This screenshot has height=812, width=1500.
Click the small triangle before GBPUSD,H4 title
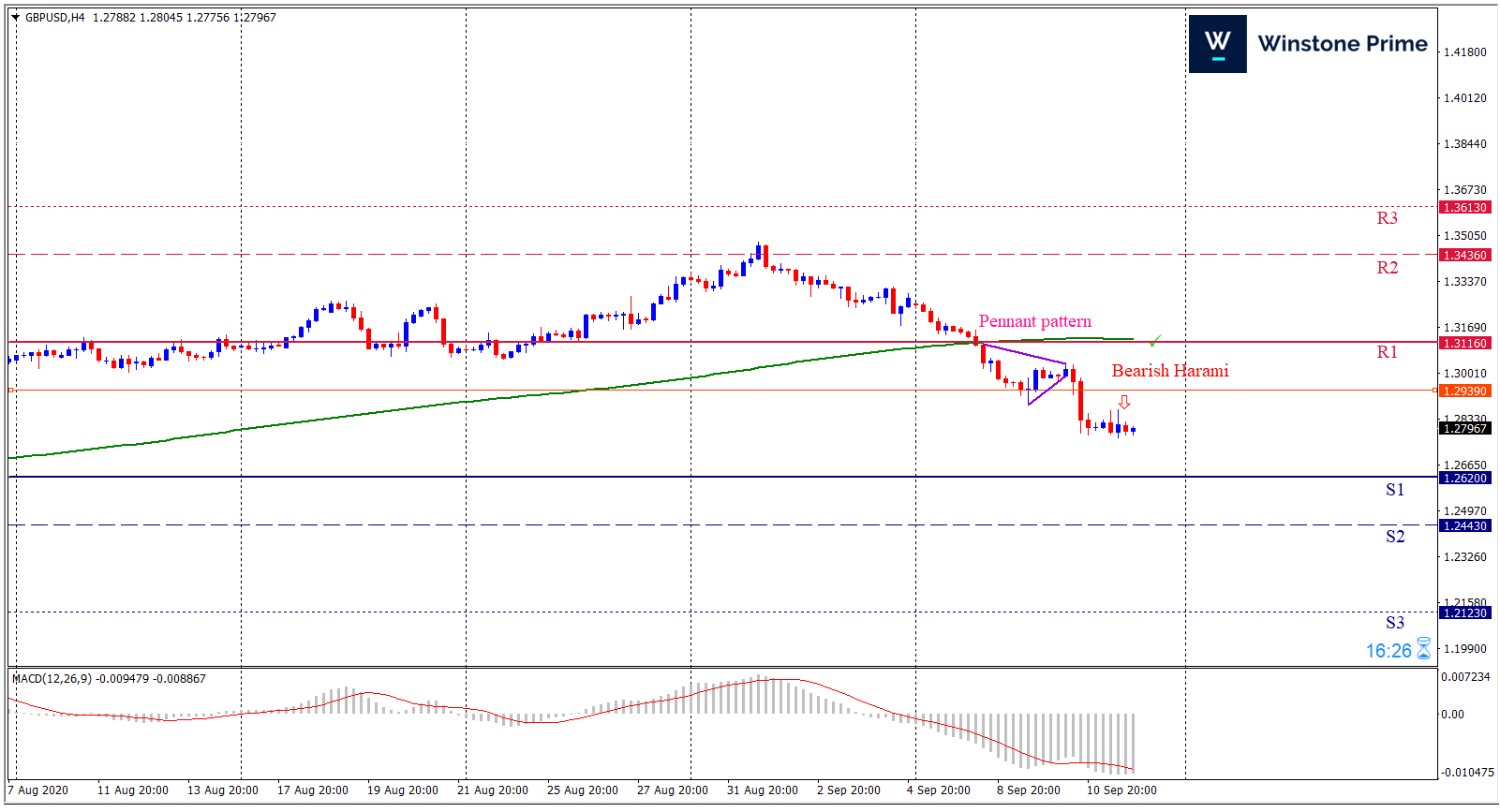(x=16, y=17)
